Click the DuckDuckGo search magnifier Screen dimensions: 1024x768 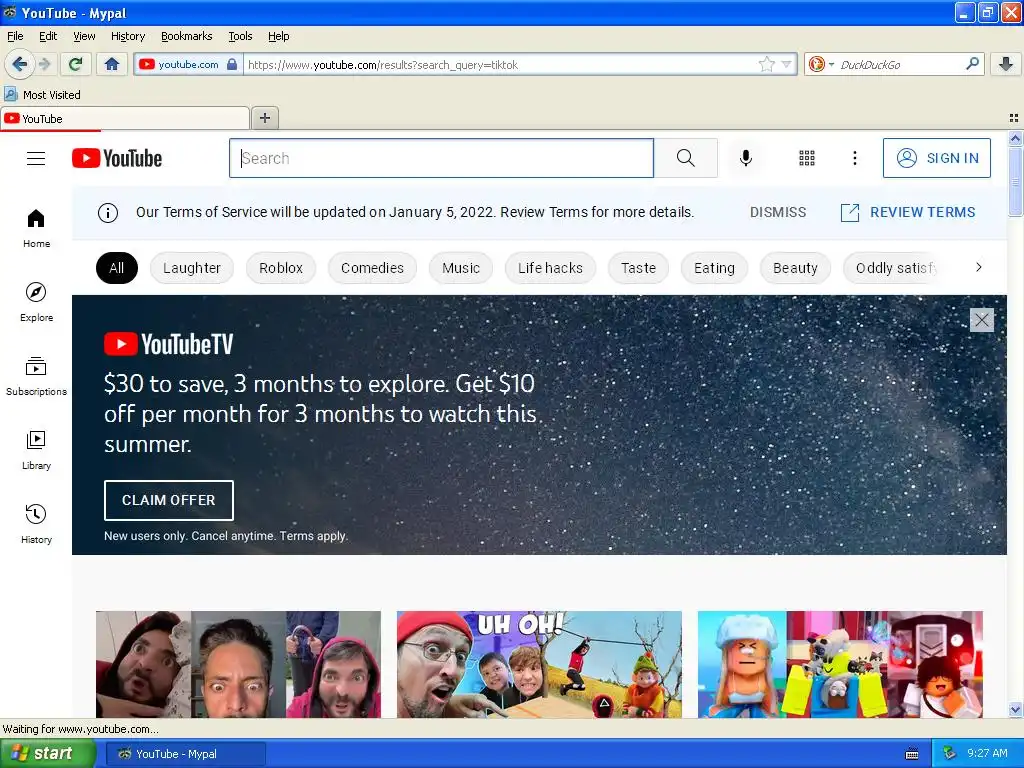972,64
